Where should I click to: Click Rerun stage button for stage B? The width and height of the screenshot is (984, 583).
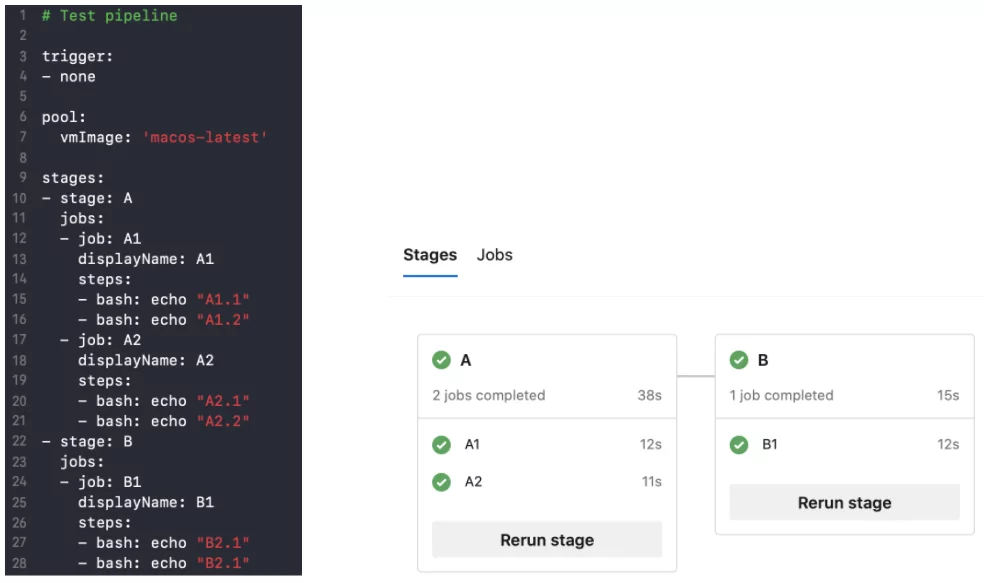tap(844, 503)
